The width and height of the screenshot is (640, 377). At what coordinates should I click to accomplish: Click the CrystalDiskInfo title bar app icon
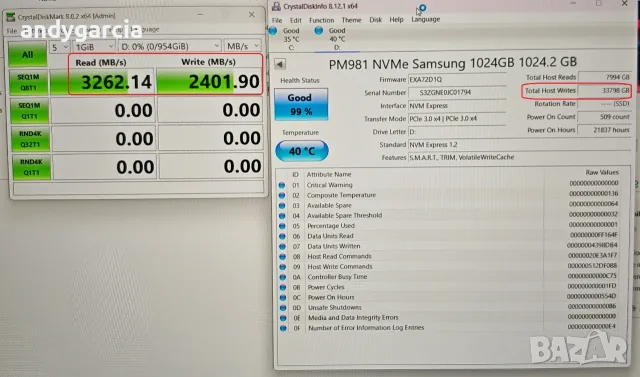click(x=276, y=6)
